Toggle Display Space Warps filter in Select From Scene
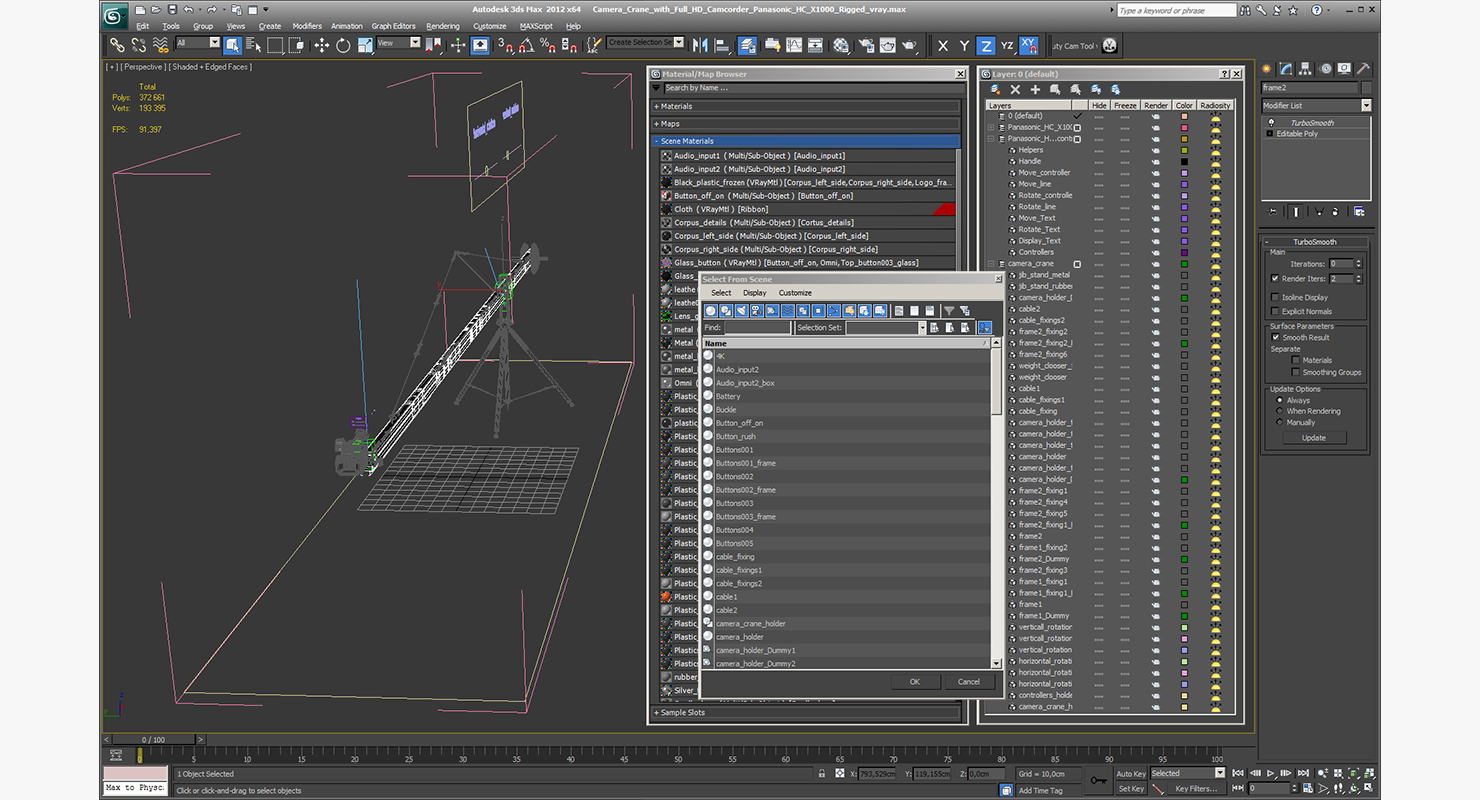 coord(787,311)
